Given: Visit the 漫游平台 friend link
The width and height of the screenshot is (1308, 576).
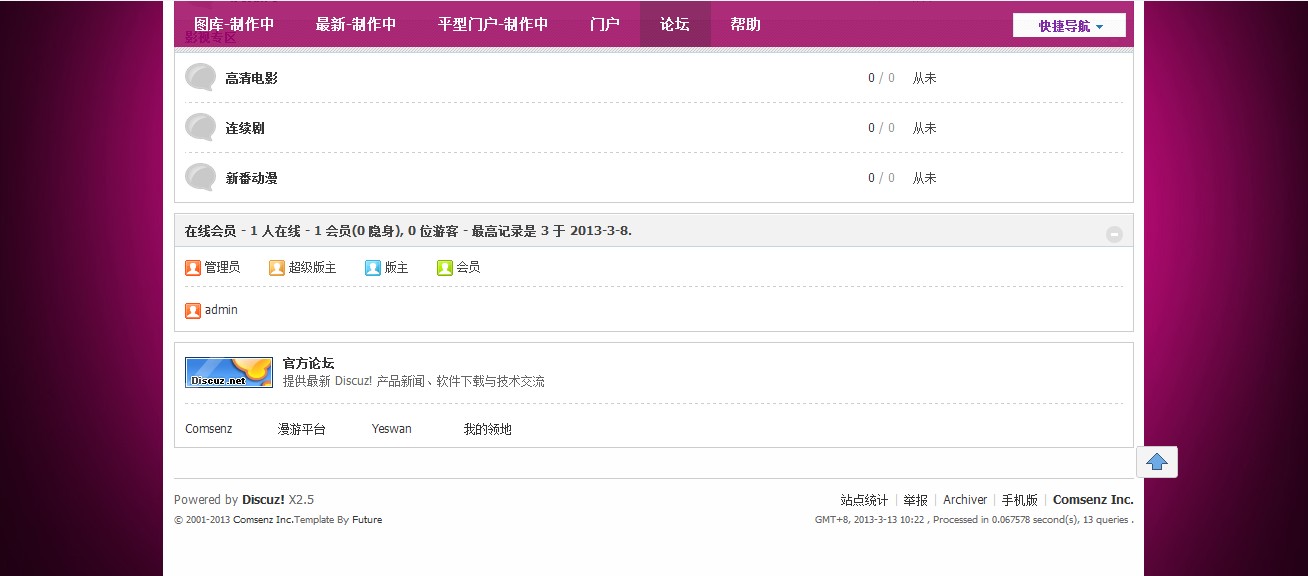Looking at the screenshot, I should pos(301,428).
